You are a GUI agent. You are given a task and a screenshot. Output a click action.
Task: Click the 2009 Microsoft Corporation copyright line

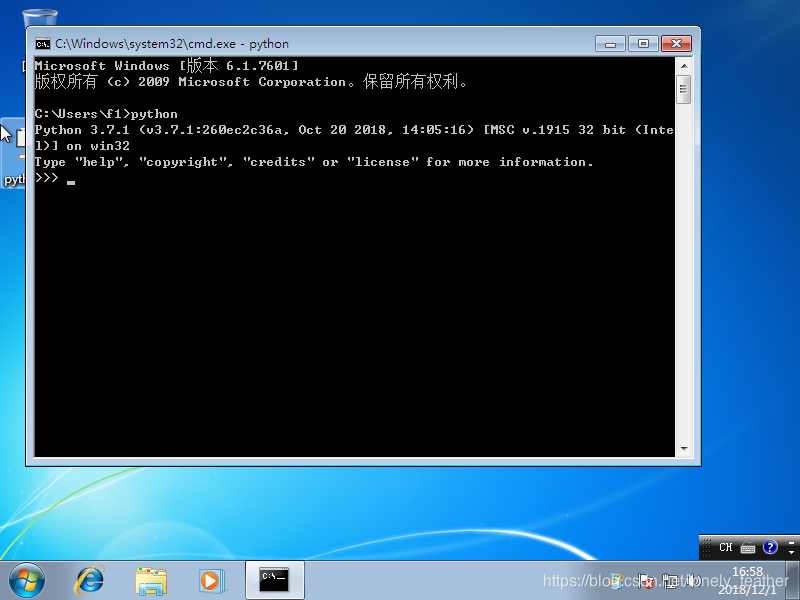(x=251, y=82)
